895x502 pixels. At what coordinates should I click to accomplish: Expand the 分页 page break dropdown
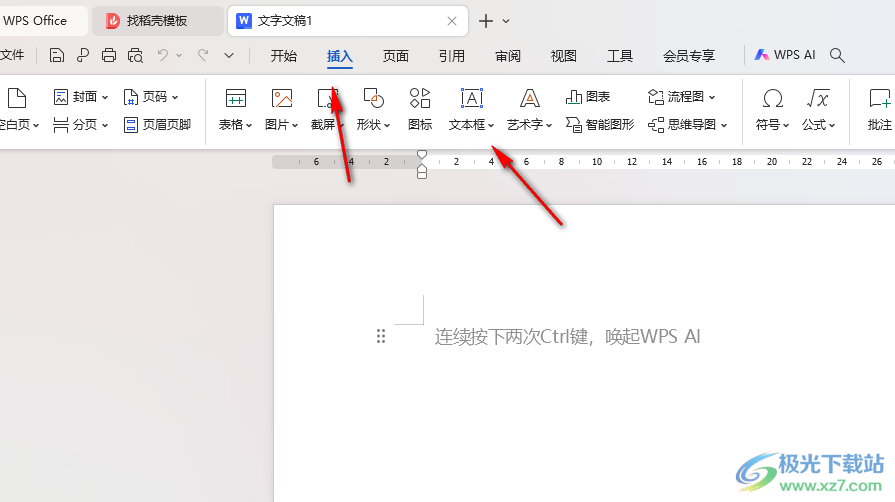pos(105,125)
